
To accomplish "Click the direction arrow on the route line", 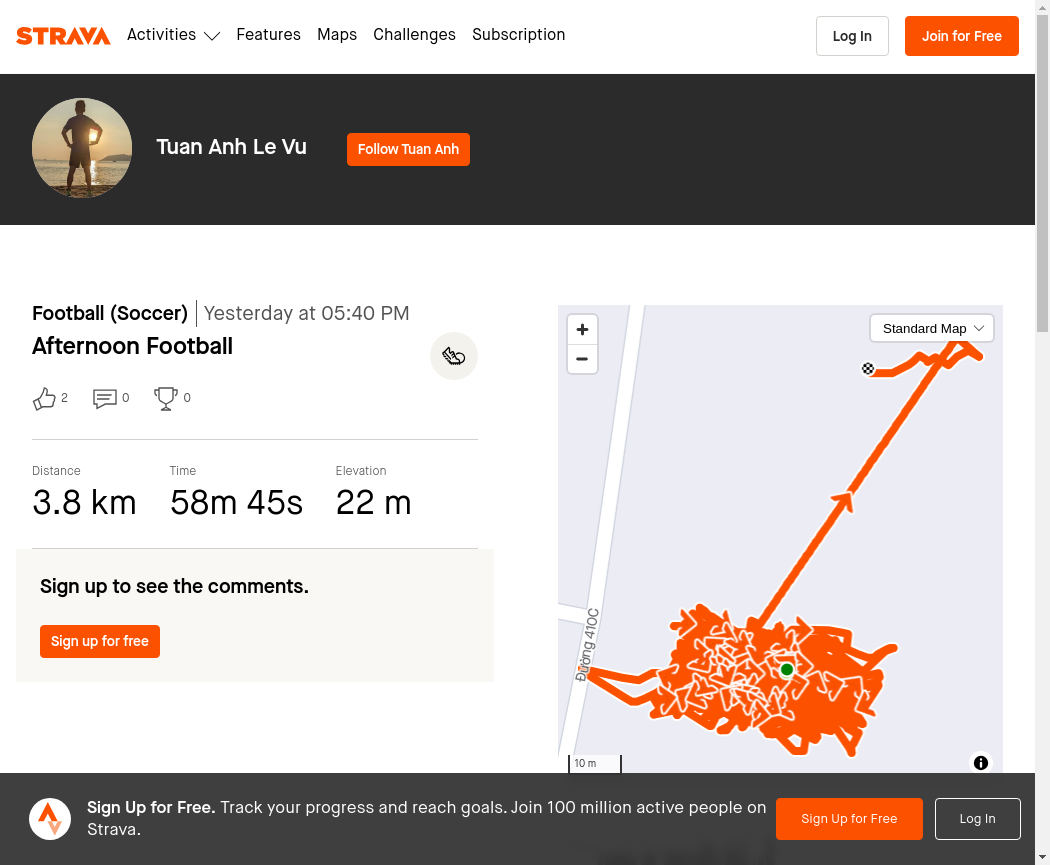I will click(x=843, y=501).
